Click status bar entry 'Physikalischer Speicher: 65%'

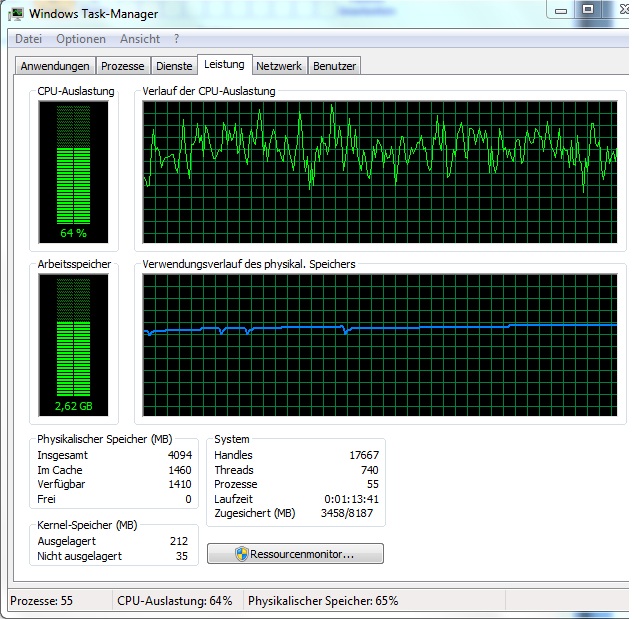point(323,601)
